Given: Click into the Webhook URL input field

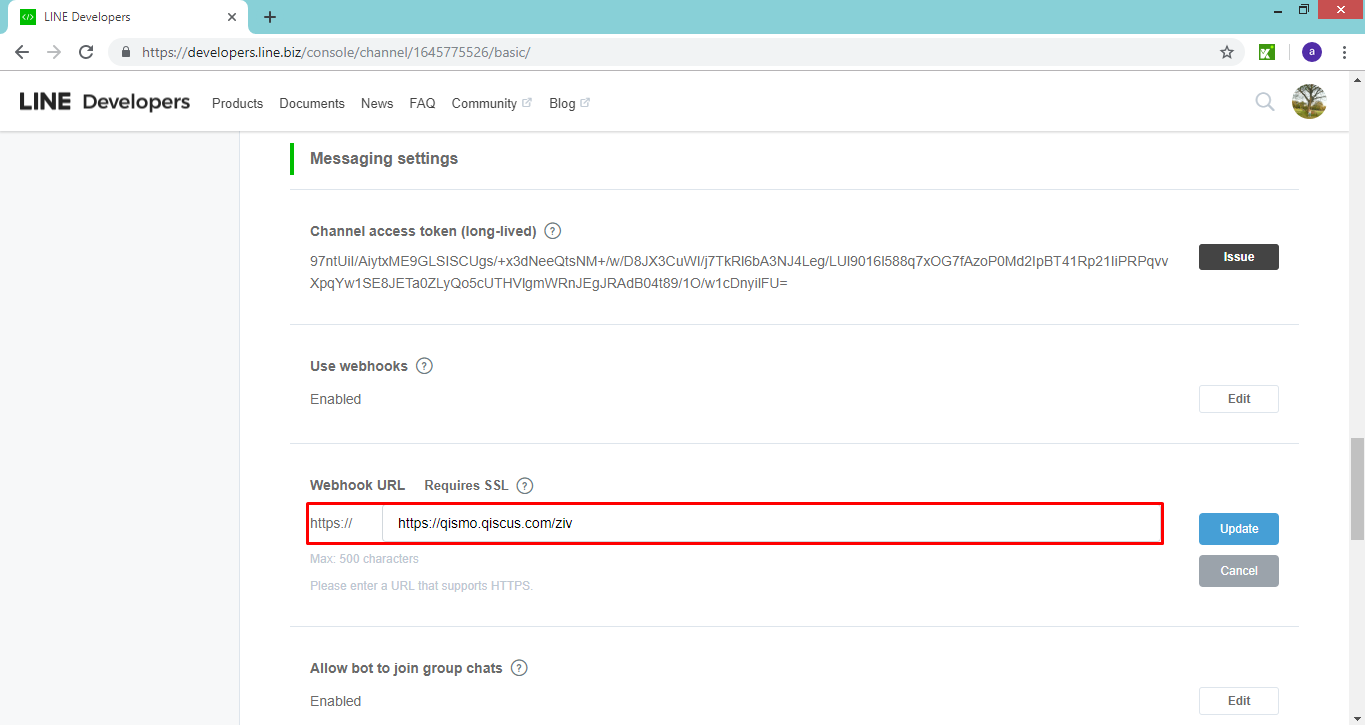Looking at the screenshot, I should click(x=772, y=523).
